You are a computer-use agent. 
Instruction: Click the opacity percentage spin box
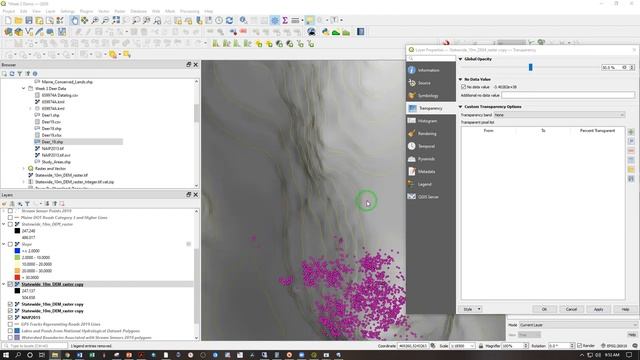tap(618, 67)
